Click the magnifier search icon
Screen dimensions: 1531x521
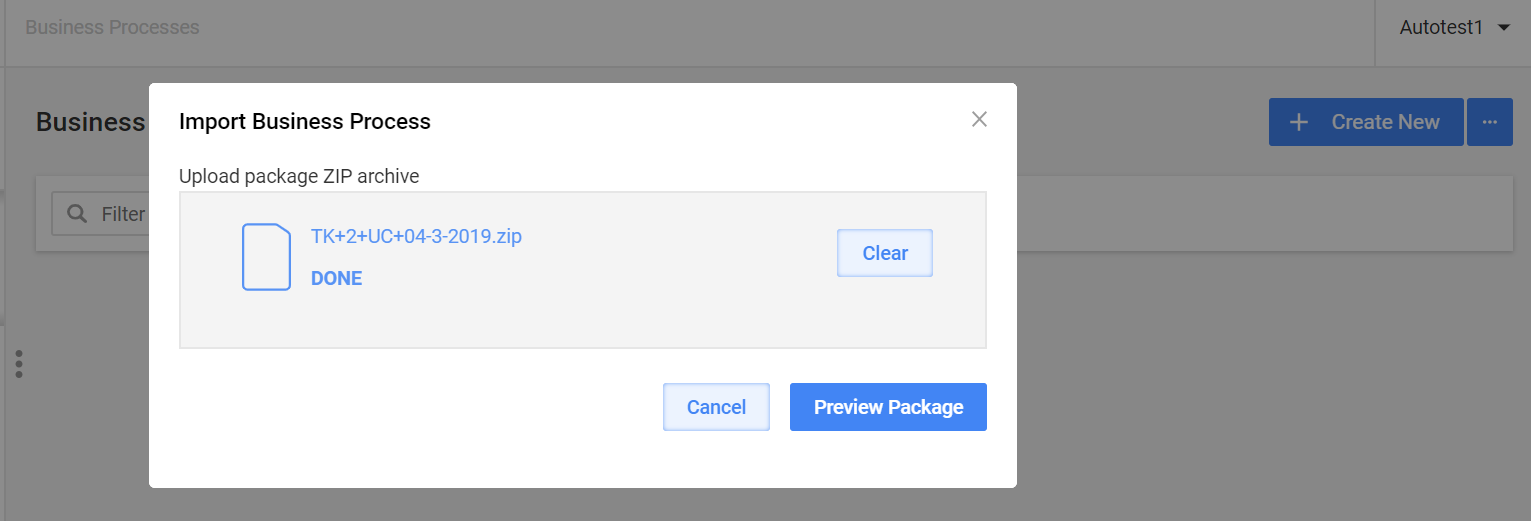click(x=76, y=213)
